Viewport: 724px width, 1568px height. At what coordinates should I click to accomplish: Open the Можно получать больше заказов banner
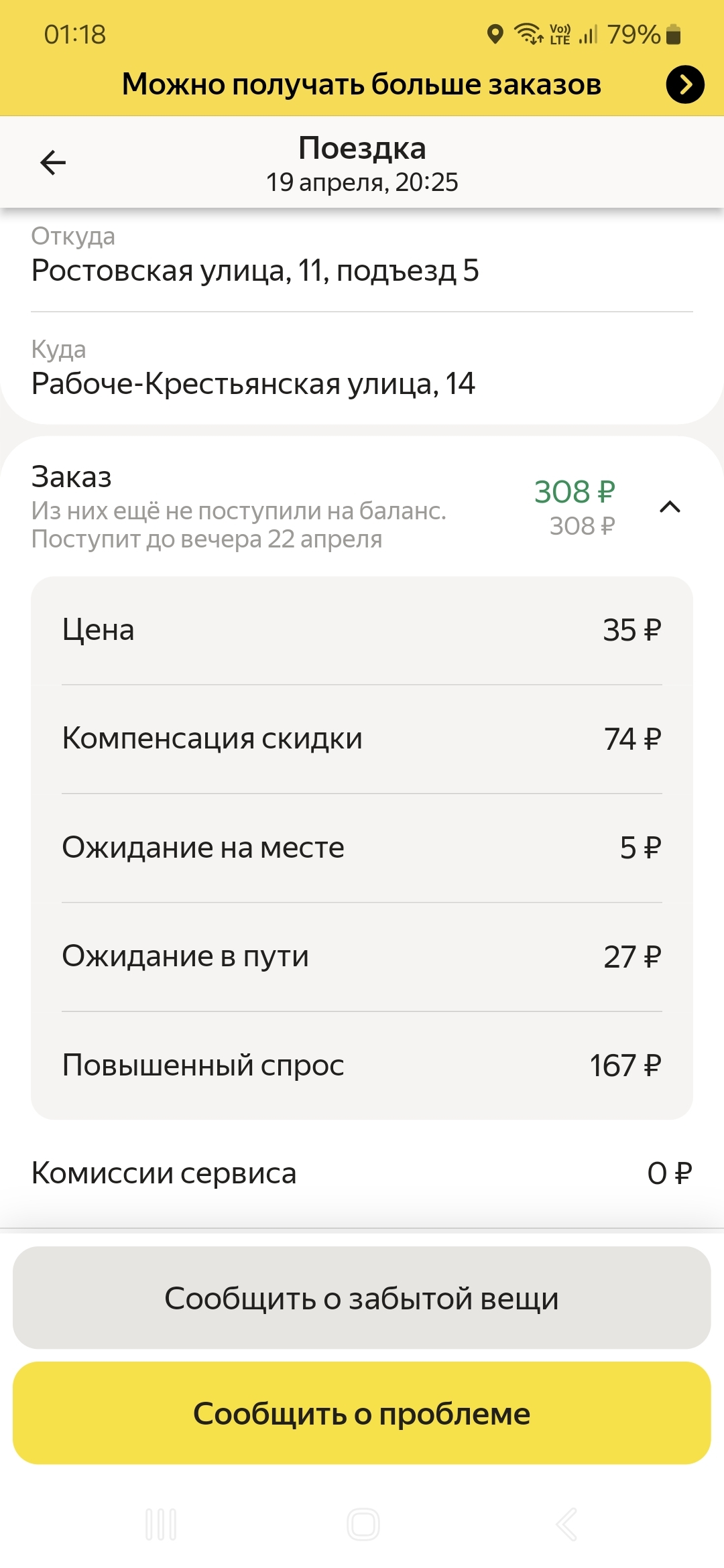coord(361,84)
